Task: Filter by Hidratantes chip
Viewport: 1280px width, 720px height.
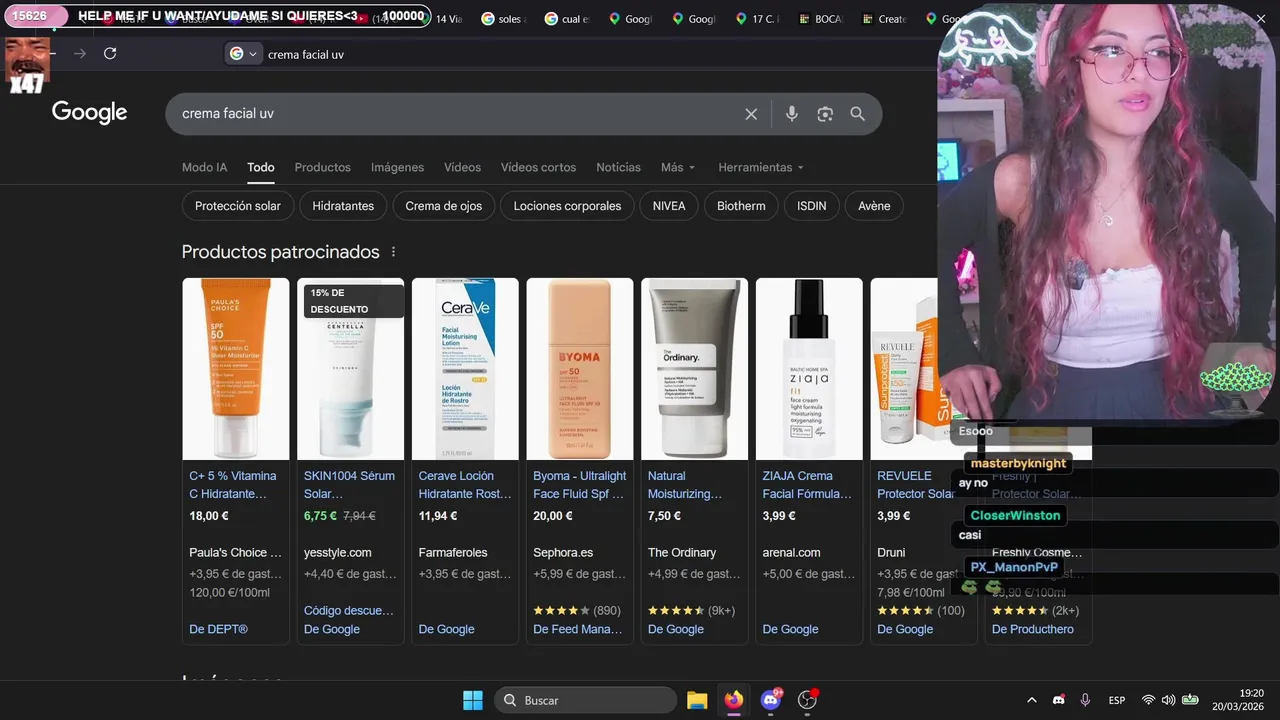Action: point(343,206)
